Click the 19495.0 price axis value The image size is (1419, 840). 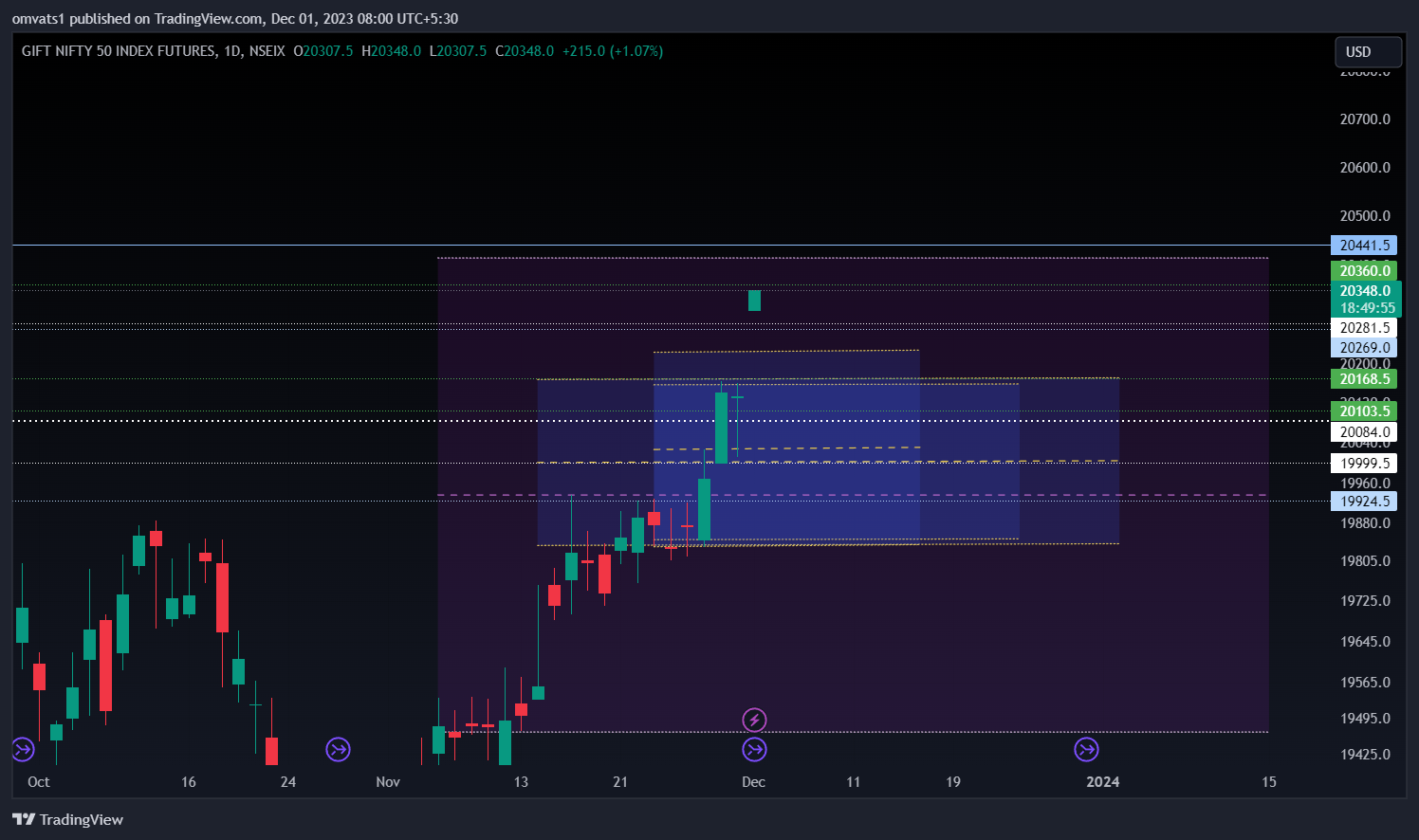(x=1365, y=719)
